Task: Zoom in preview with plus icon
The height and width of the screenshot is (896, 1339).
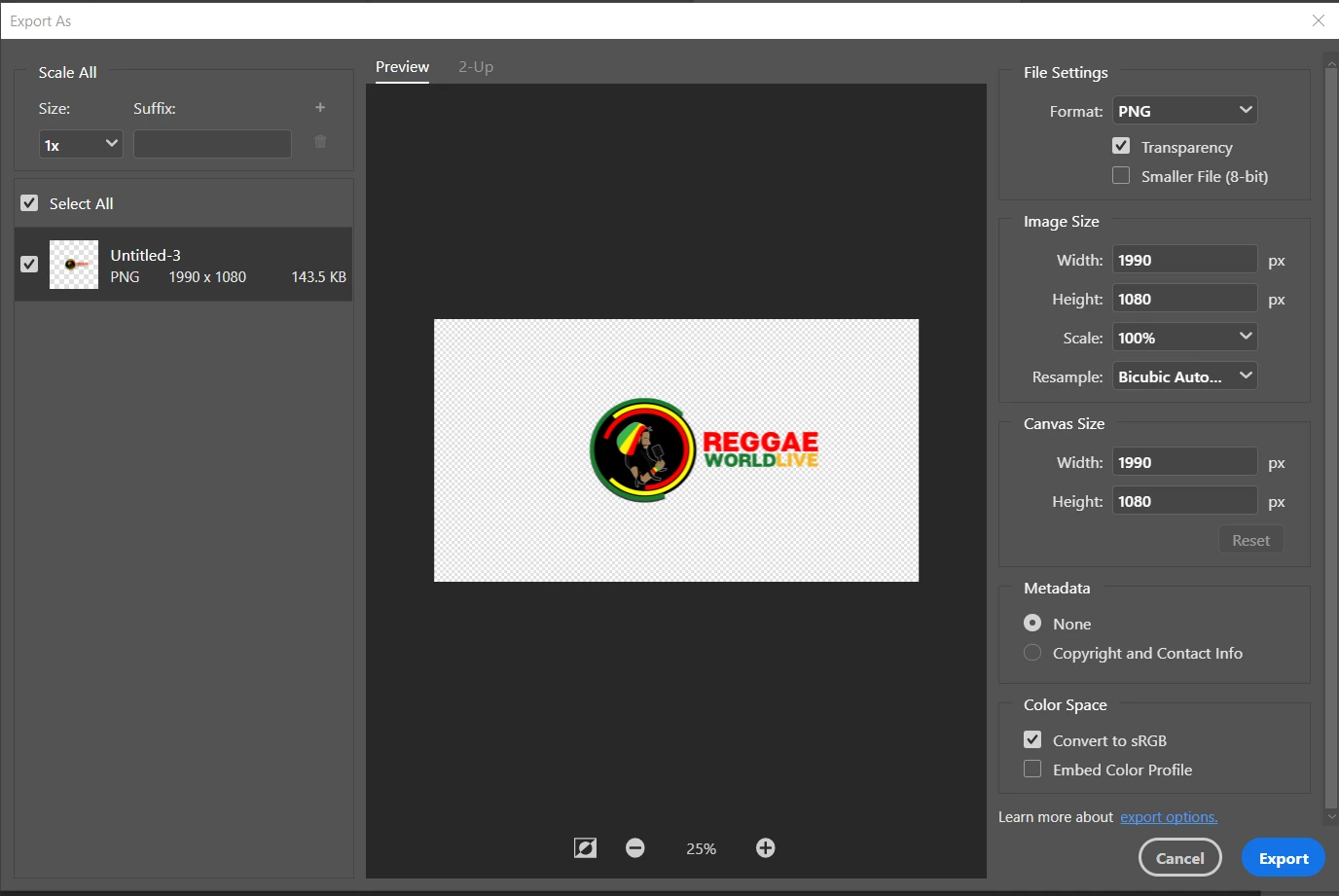Action: (766, 848)
